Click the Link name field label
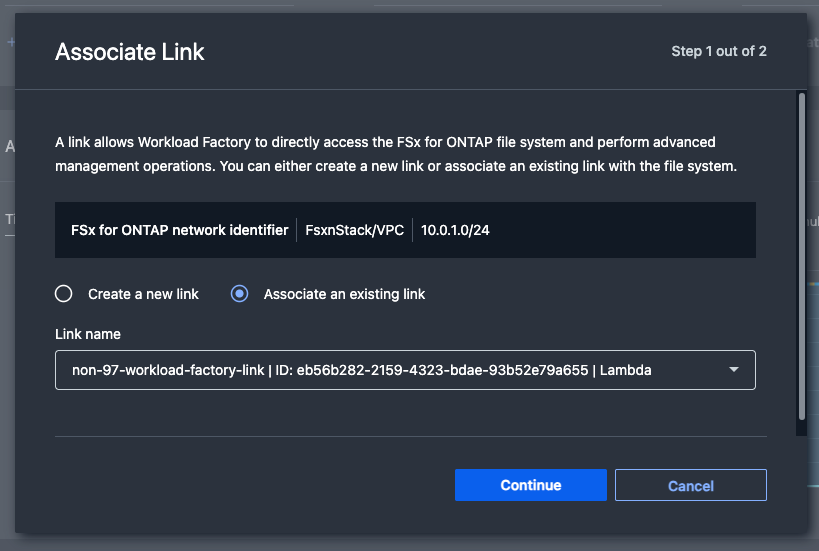Viewport: 819px width, 551px height. pos(88,334)
